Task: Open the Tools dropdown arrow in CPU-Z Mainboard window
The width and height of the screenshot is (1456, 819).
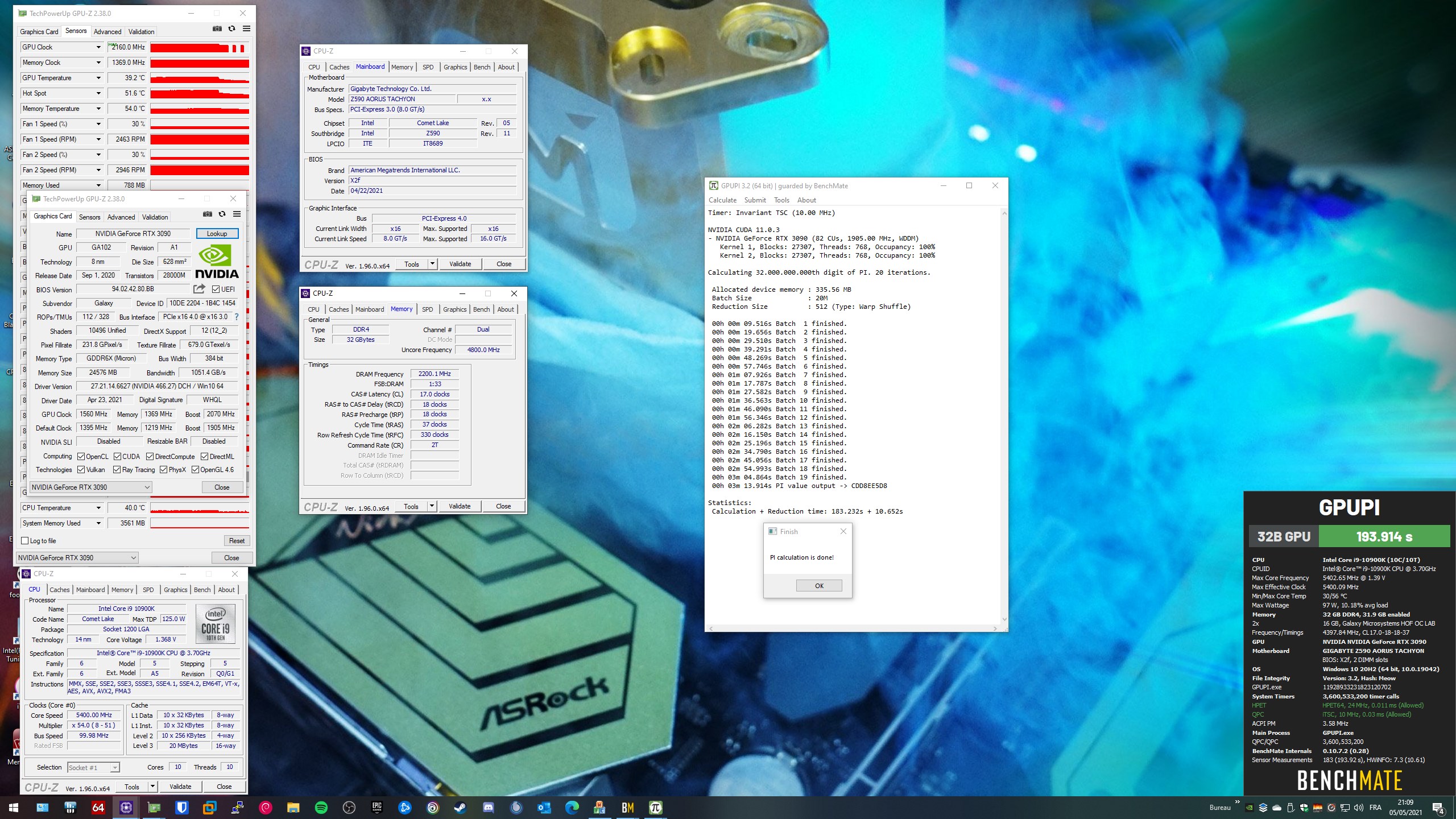Action: (x=432, y=263)
